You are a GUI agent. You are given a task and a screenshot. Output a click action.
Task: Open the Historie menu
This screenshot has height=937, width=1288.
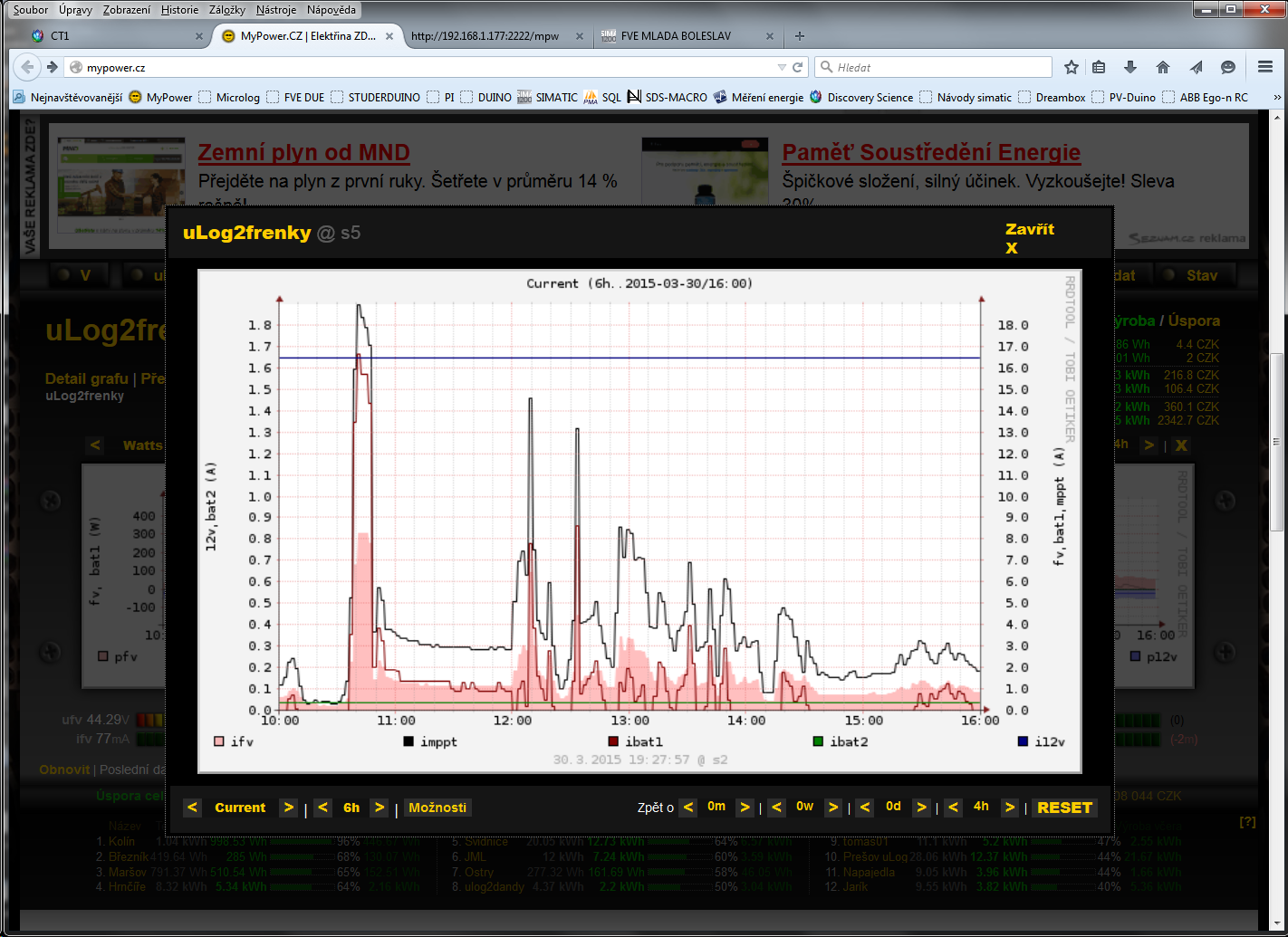click(179, 10)
